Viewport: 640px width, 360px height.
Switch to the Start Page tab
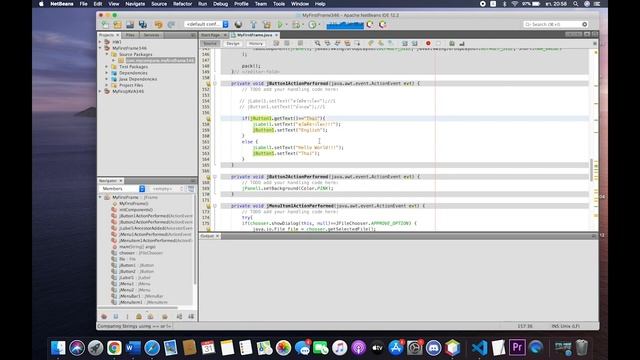[x=211, y=35]
